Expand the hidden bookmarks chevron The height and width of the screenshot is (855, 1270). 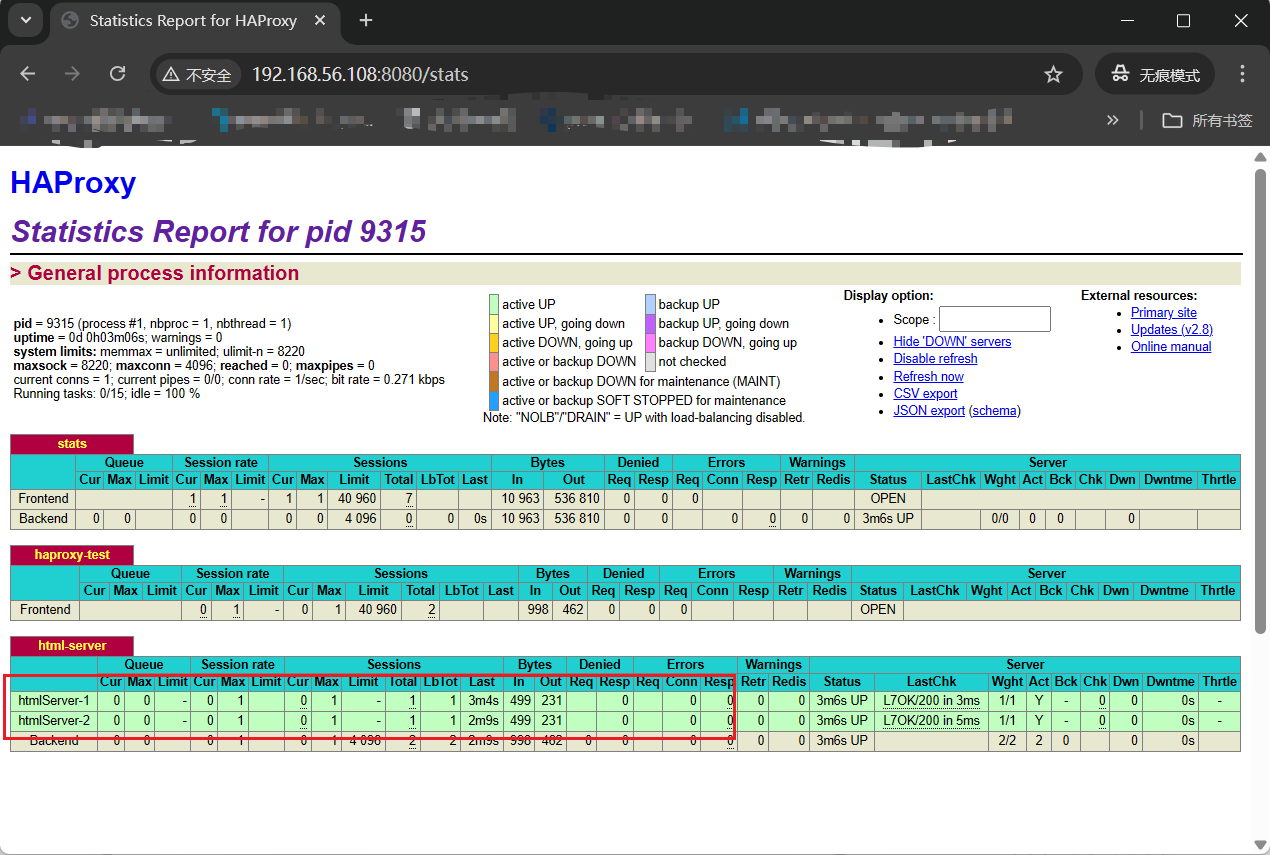[1112, 120]
